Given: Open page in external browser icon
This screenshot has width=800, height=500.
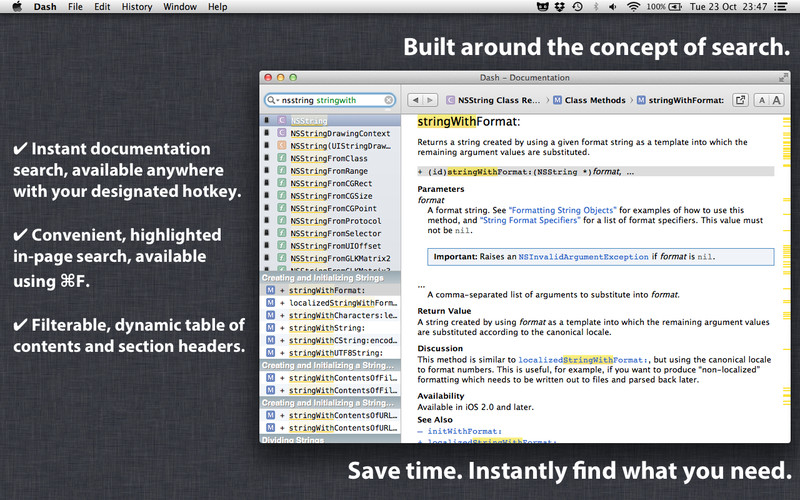Looking at the screenshot, I should click(x=740, y=100).
